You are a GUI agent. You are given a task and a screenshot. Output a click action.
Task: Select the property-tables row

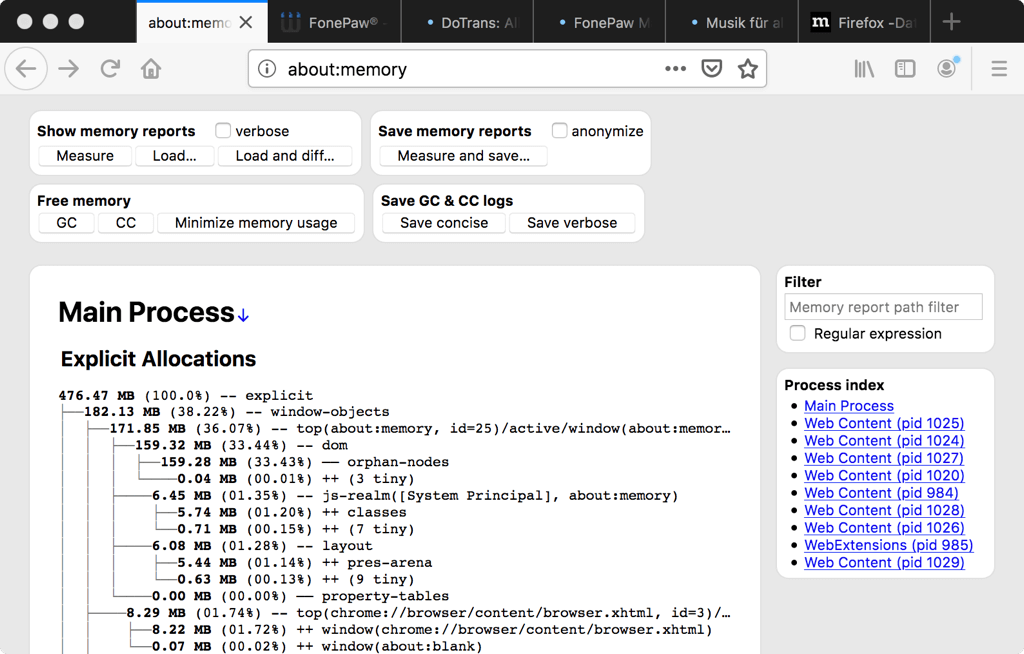tap(300, 596)
